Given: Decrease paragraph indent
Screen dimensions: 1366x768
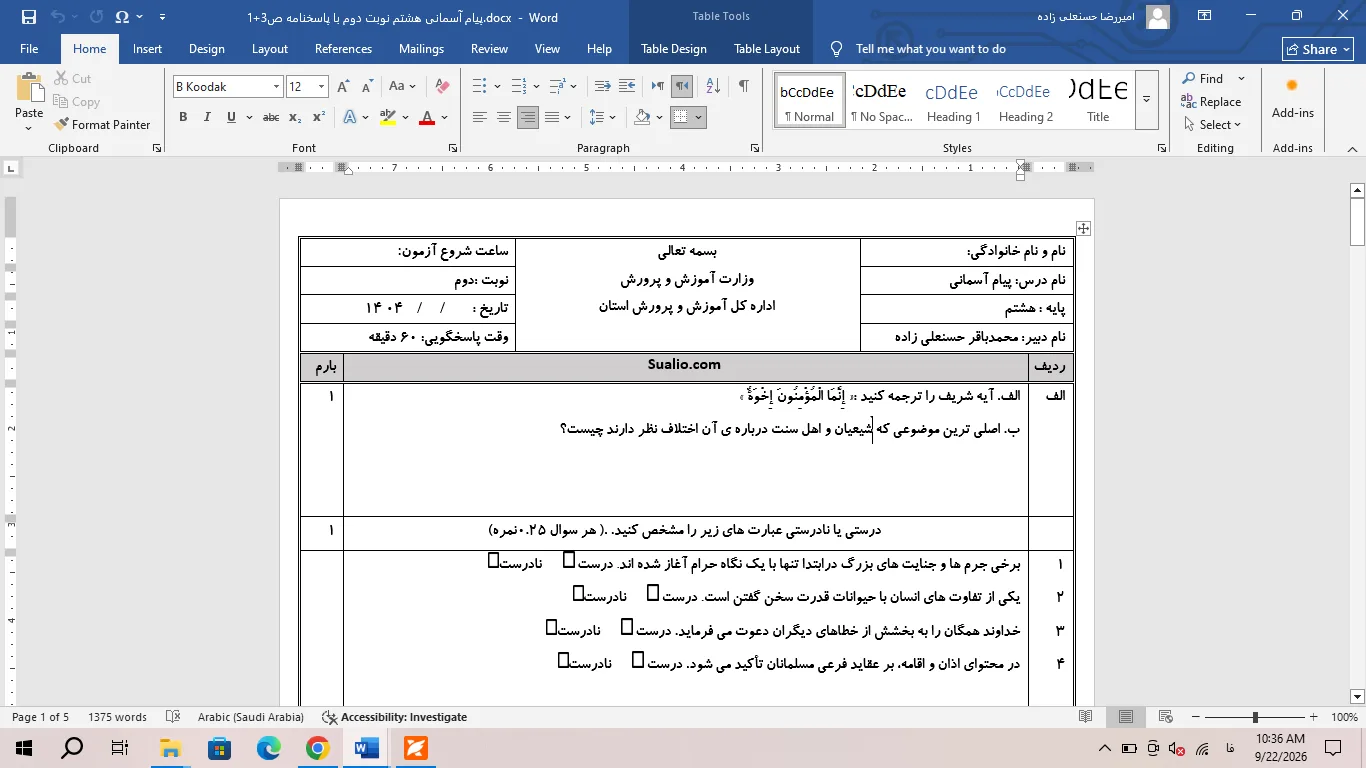Looking at the screenshot, I should coord(602,86).
